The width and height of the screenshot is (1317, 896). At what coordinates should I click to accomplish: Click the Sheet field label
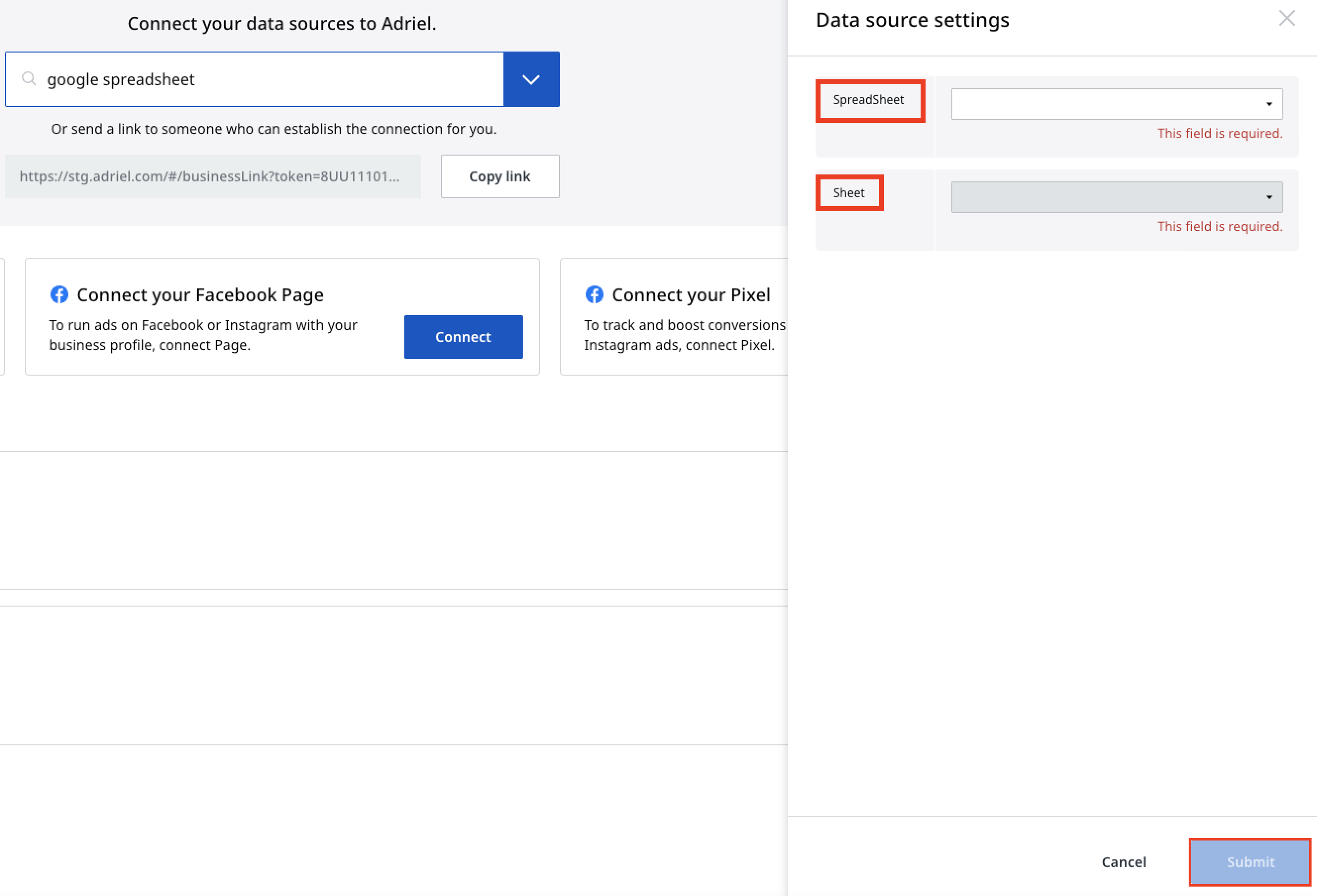coord(848,193)
